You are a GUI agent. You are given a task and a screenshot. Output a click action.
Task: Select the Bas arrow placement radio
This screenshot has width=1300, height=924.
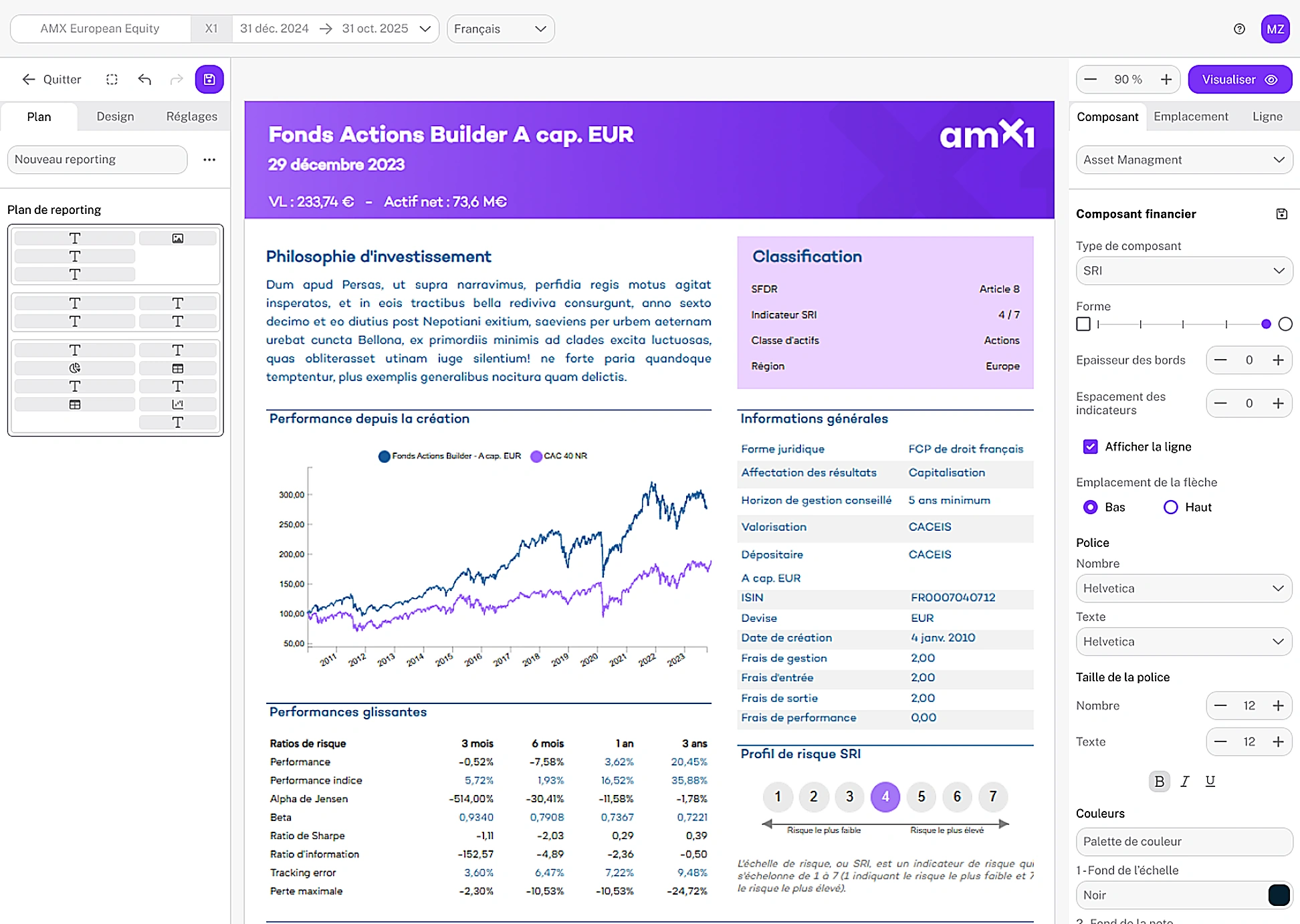point(1090,507)
